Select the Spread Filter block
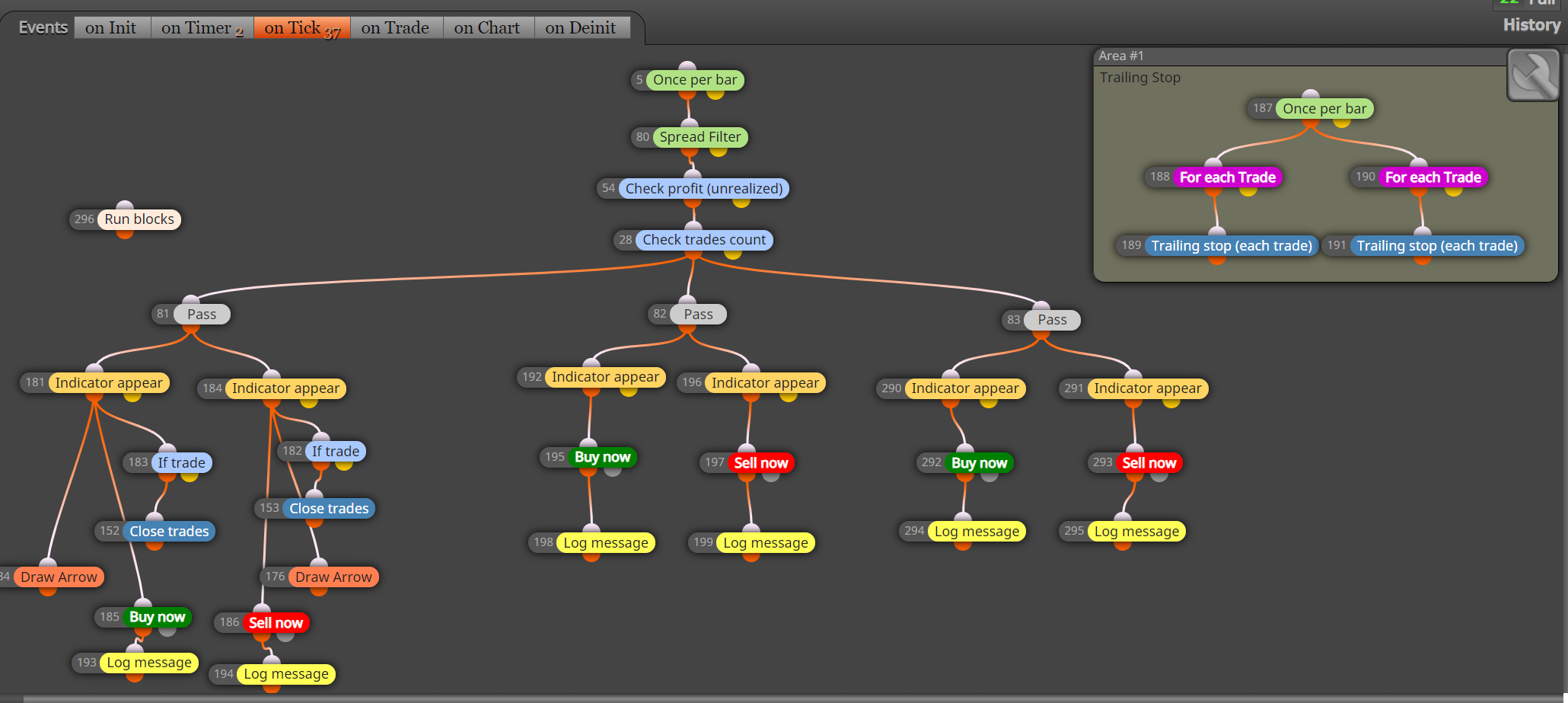Viewport: 1568px width, 703px height. [x=700, y=137]
